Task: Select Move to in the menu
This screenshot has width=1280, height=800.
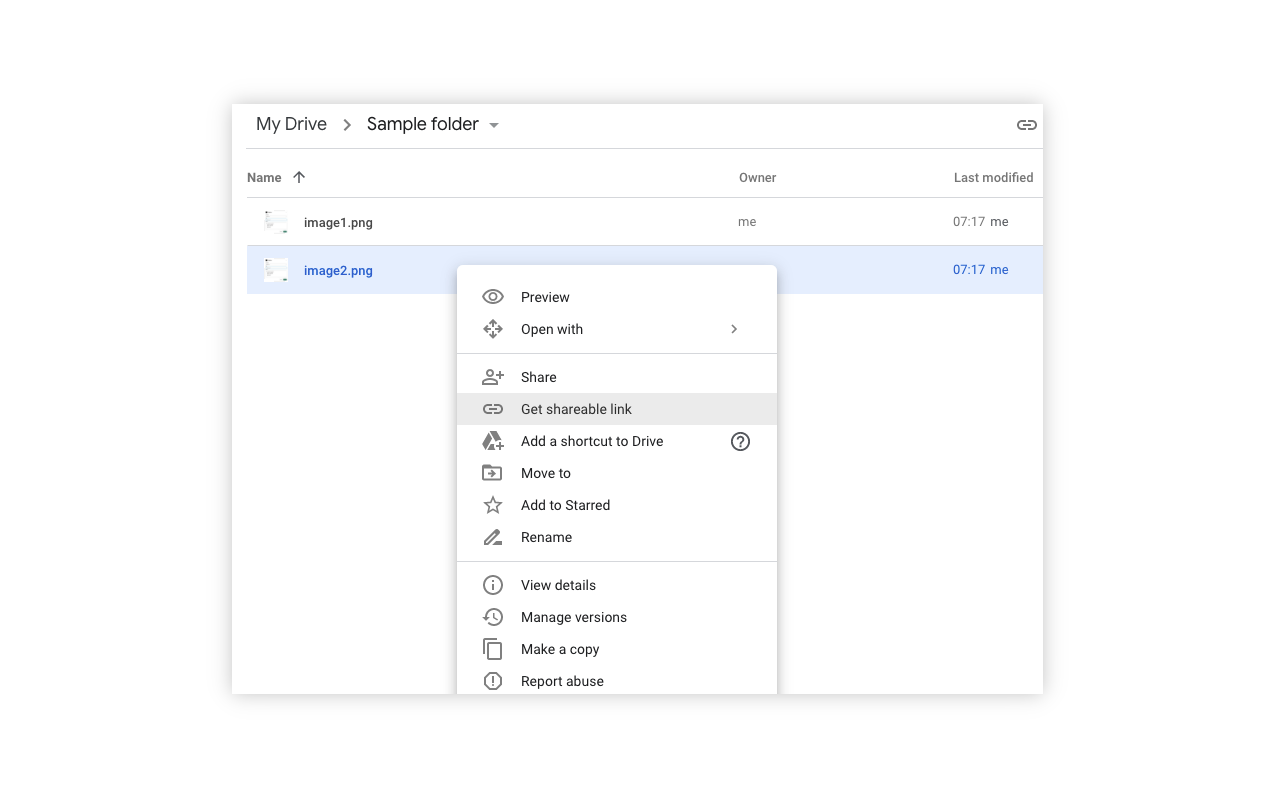Action: 617,473
